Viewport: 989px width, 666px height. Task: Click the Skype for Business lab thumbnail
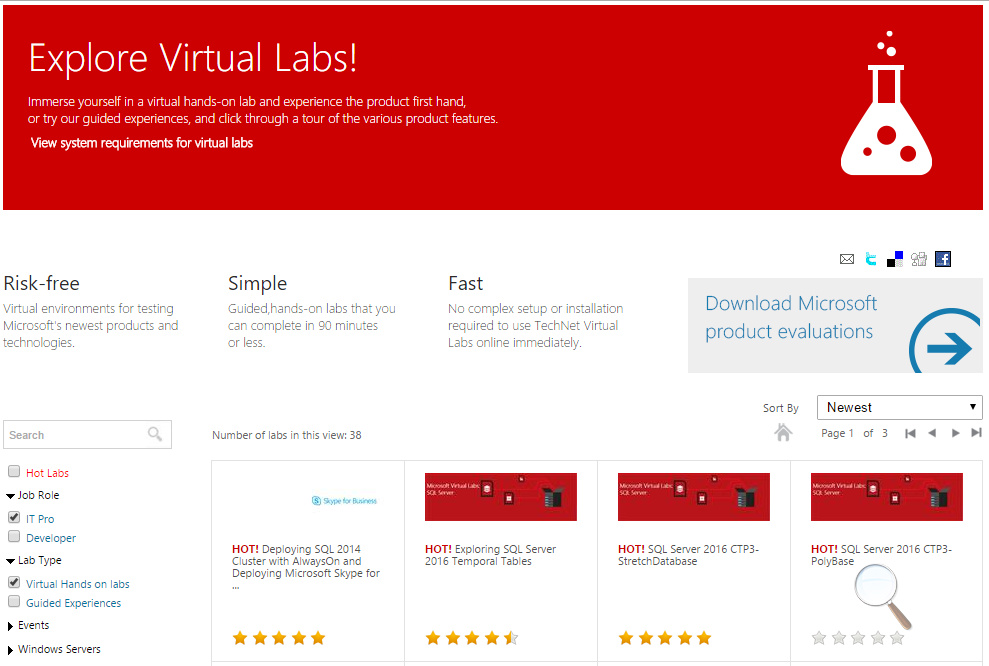click(344, 501)
